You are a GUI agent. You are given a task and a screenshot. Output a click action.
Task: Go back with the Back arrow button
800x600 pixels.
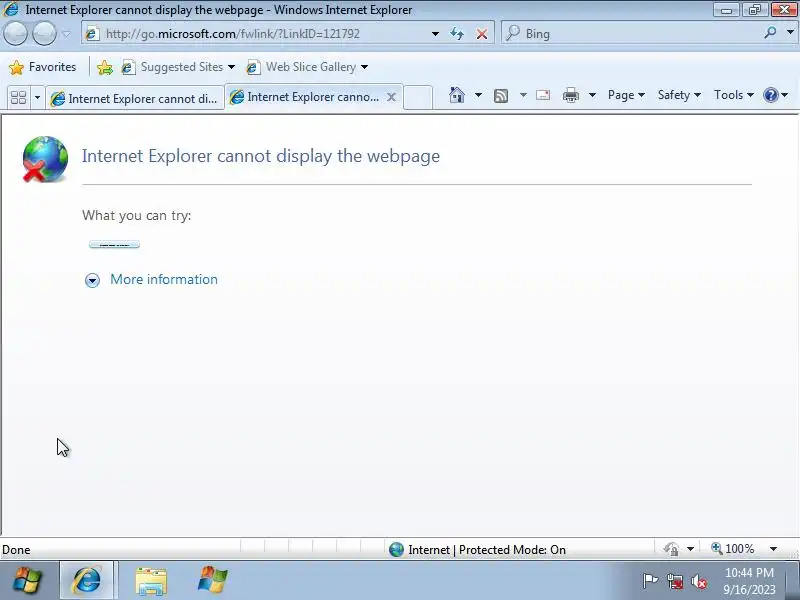click(x=15, y=34)
